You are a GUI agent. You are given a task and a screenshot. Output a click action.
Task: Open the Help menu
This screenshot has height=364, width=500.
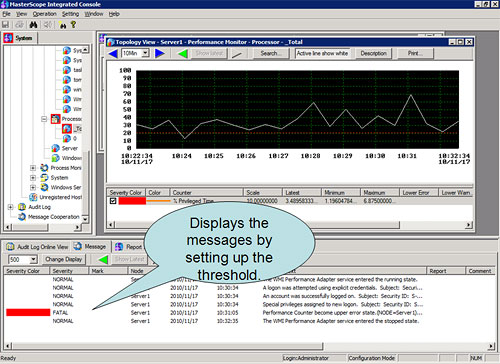pos(114,14)
